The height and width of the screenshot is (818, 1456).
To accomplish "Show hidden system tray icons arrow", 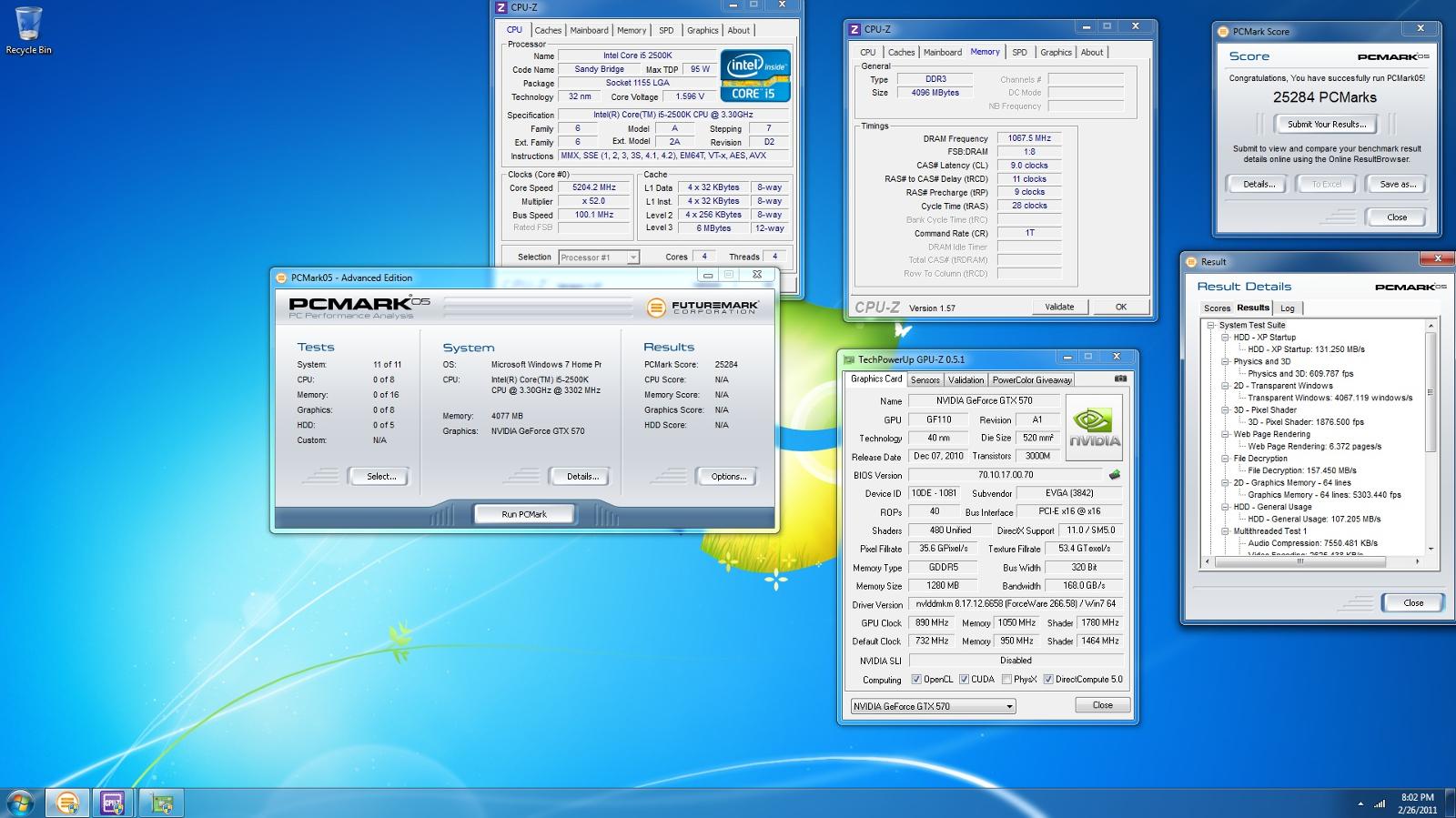I will [x=1360, y=803].
